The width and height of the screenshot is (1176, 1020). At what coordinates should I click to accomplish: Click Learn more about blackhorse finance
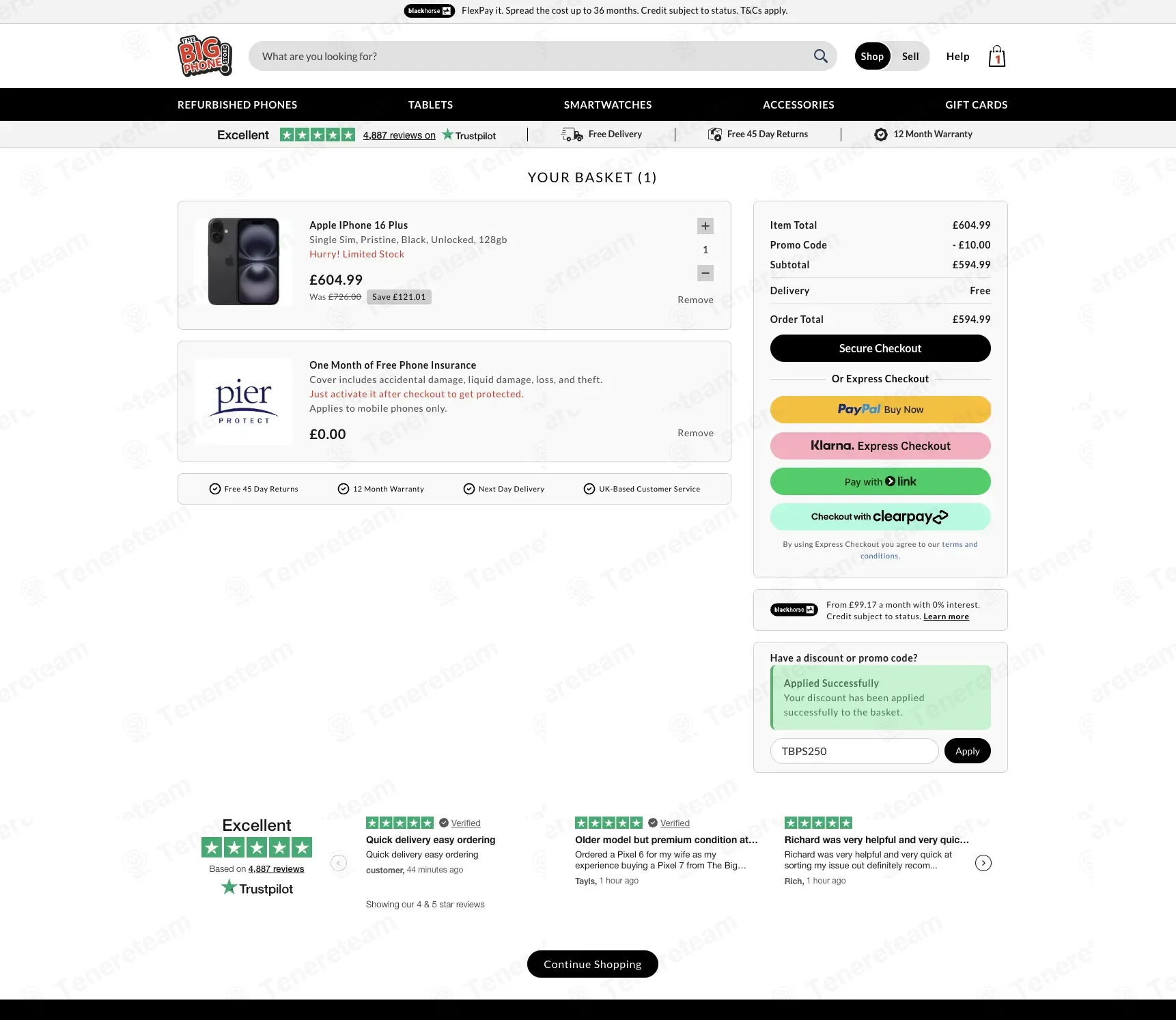click(x=946, y=617)
